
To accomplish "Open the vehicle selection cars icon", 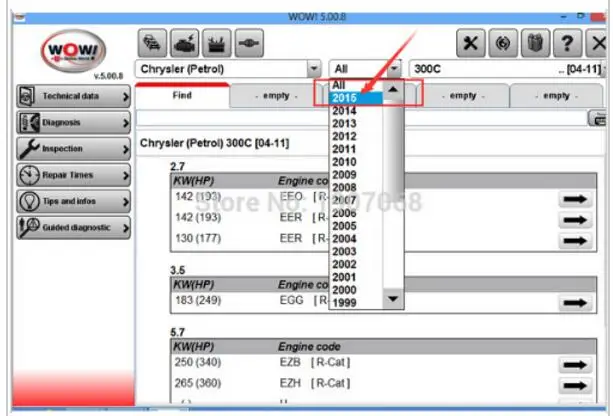I will 152,43.
